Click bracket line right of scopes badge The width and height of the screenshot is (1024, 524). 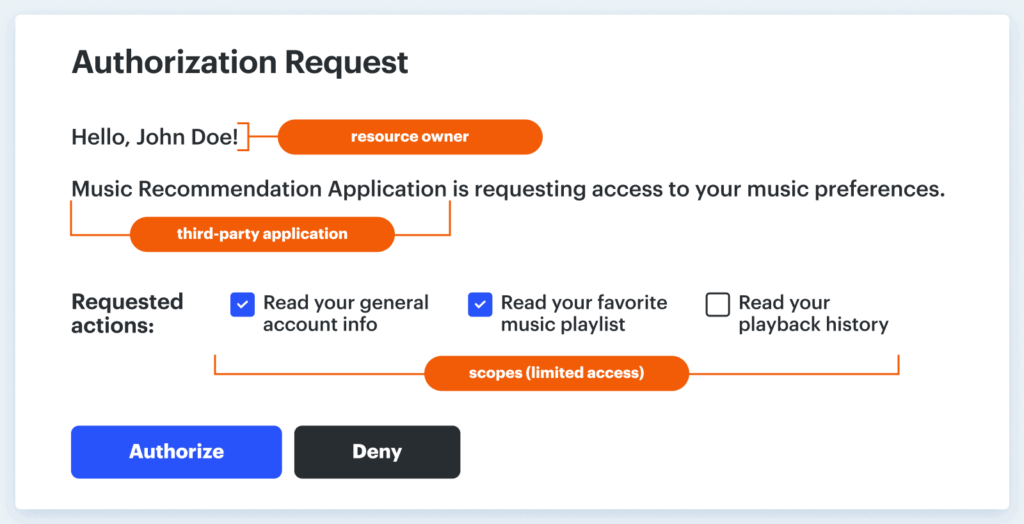(795, 374)
